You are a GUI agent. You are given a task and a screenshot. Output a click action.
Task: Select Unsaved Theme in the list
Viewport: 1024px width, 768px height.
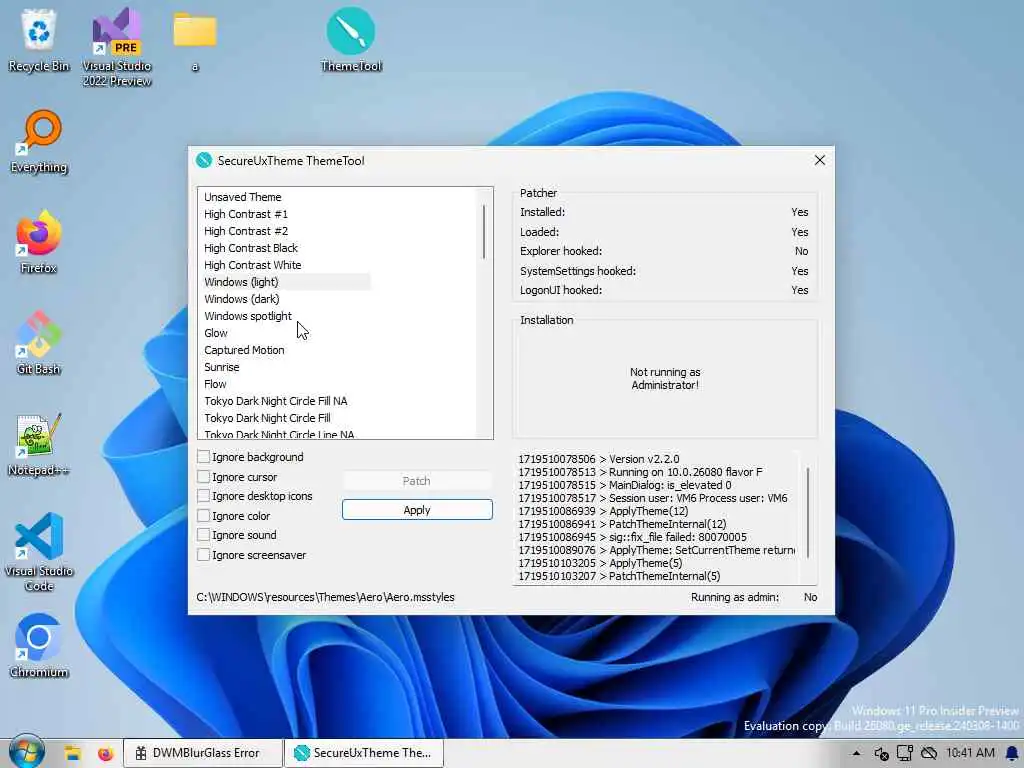pyautogui.click(x=242, y=197)
